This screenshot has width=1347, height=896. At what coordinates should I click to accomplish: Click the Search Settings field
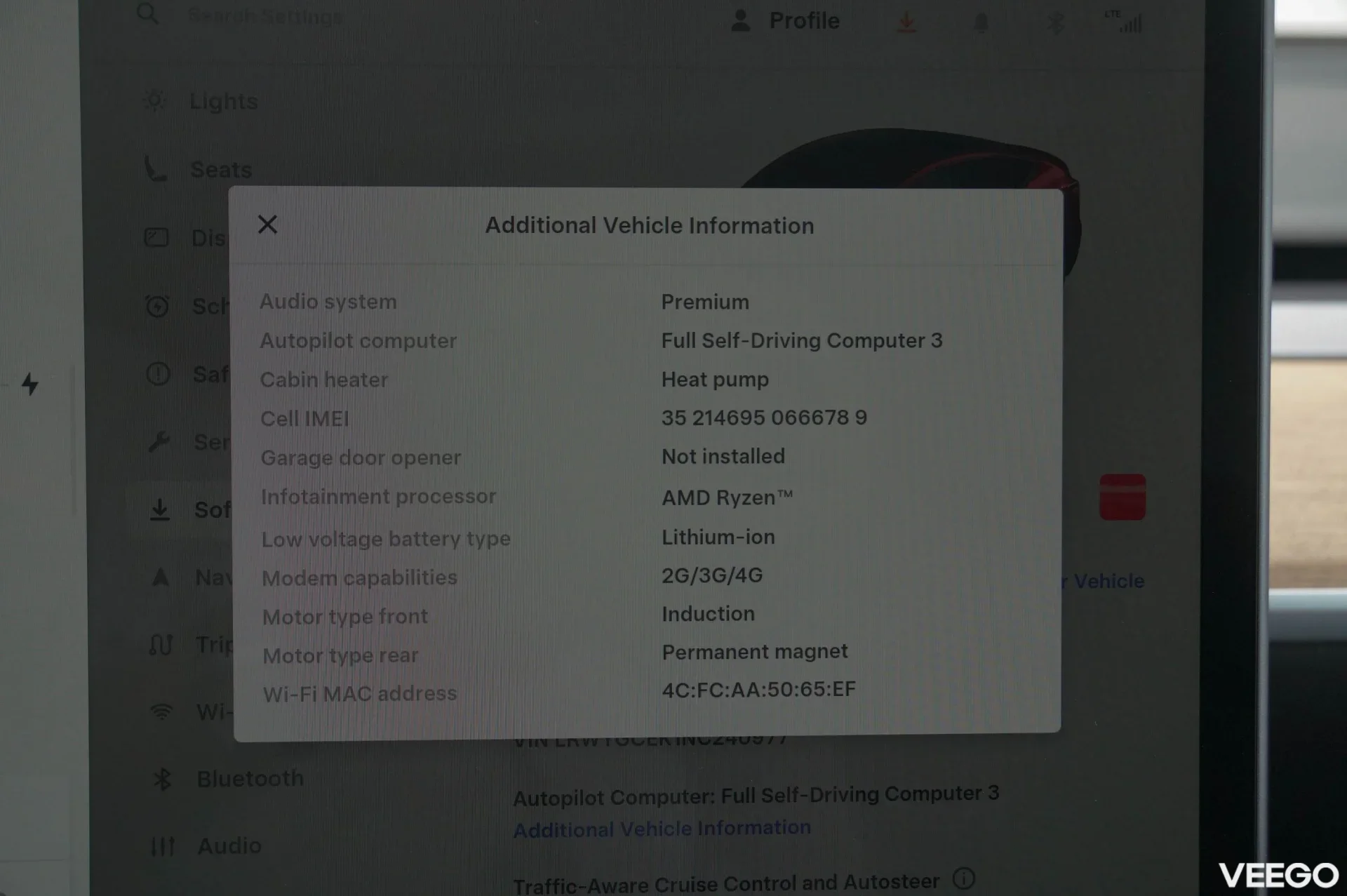click(x=265, y=15)
